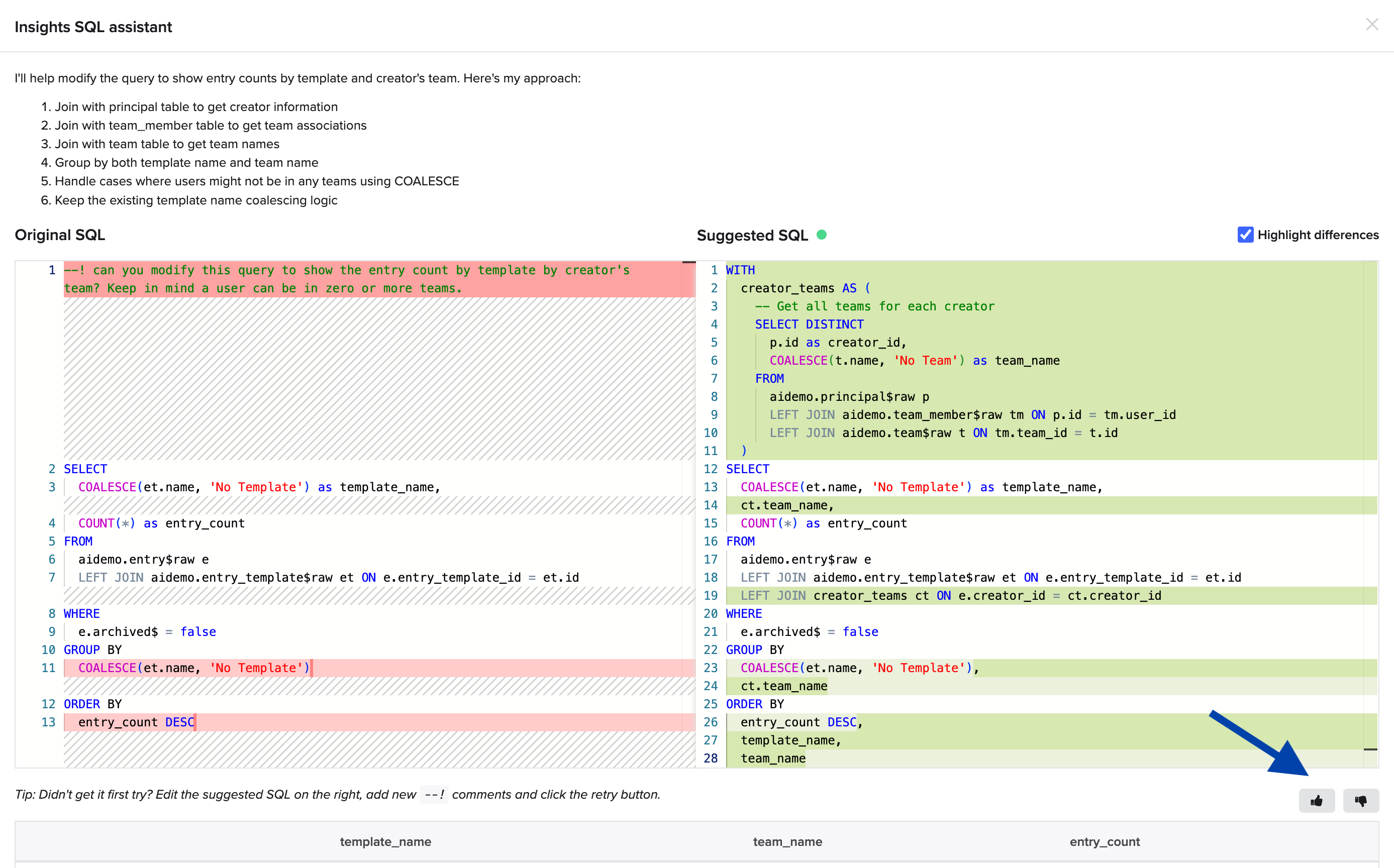Click the entry_count column header
This screenshot has width=1394, height=868.
[x=1105, y=841]
